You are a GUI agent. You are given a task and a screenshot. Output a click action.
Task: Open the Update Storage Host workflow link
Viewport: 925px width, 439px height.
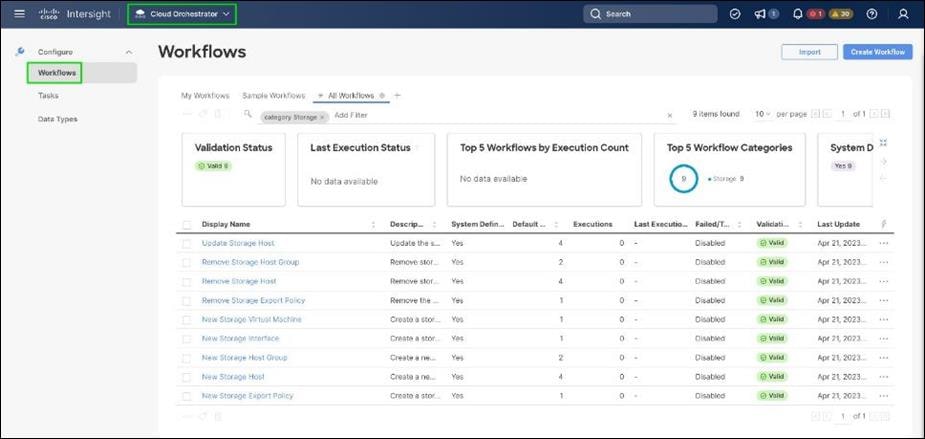pos(238,243)
